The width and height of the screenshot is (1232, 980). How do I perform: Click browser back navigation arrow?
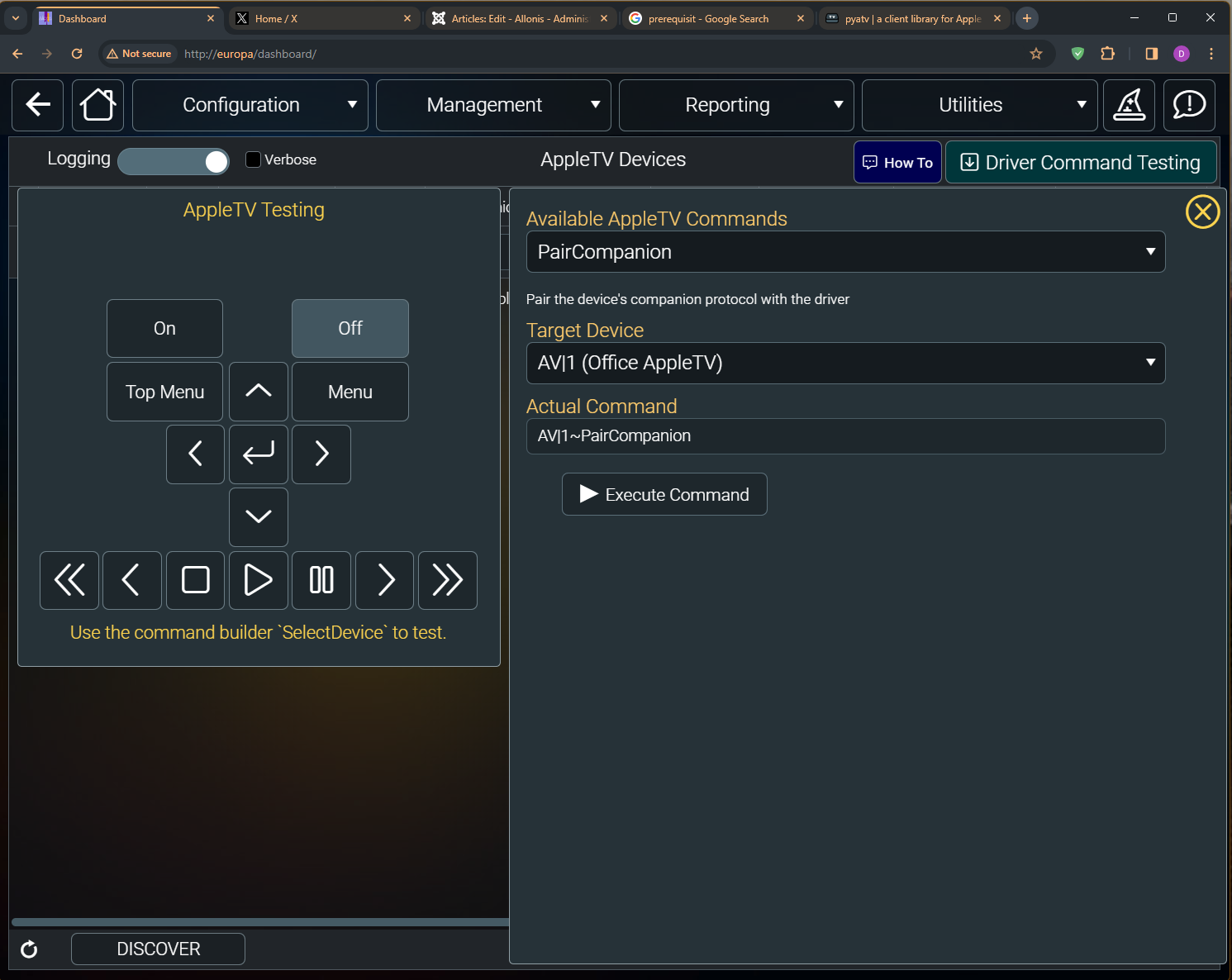tap(17, 54)
